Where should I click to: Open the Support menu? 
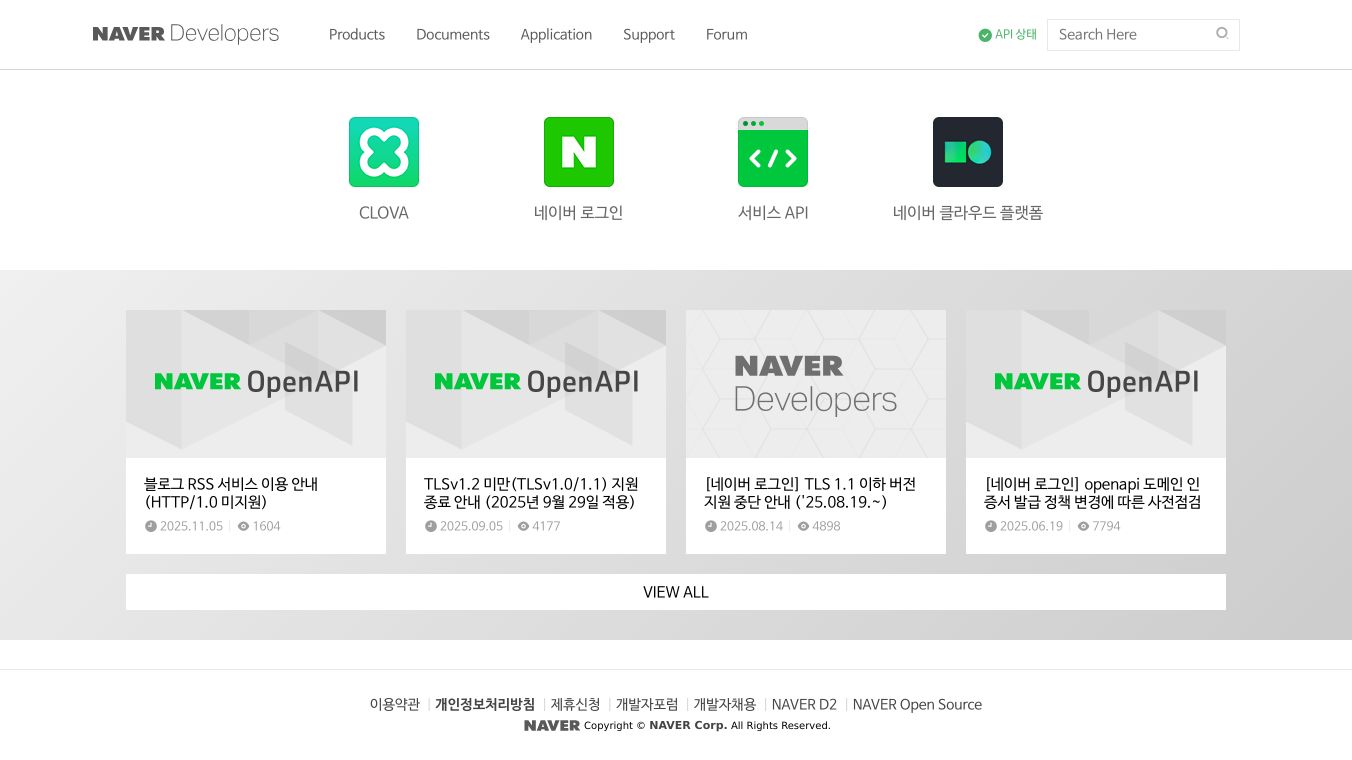pyautogui.click(x=649, y=34)
